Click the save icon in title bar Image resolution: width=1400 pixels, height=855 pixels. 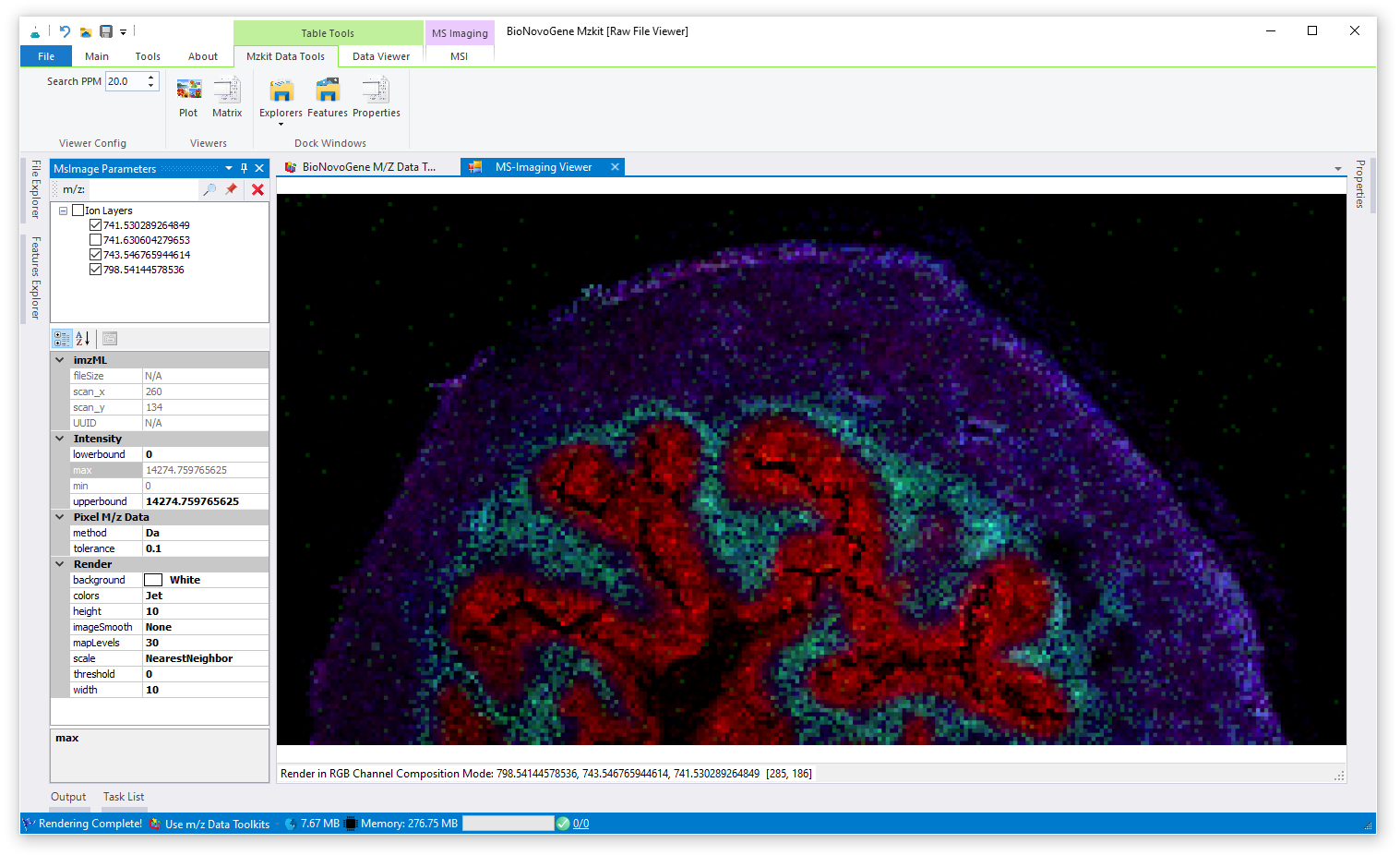coord(106,31)
